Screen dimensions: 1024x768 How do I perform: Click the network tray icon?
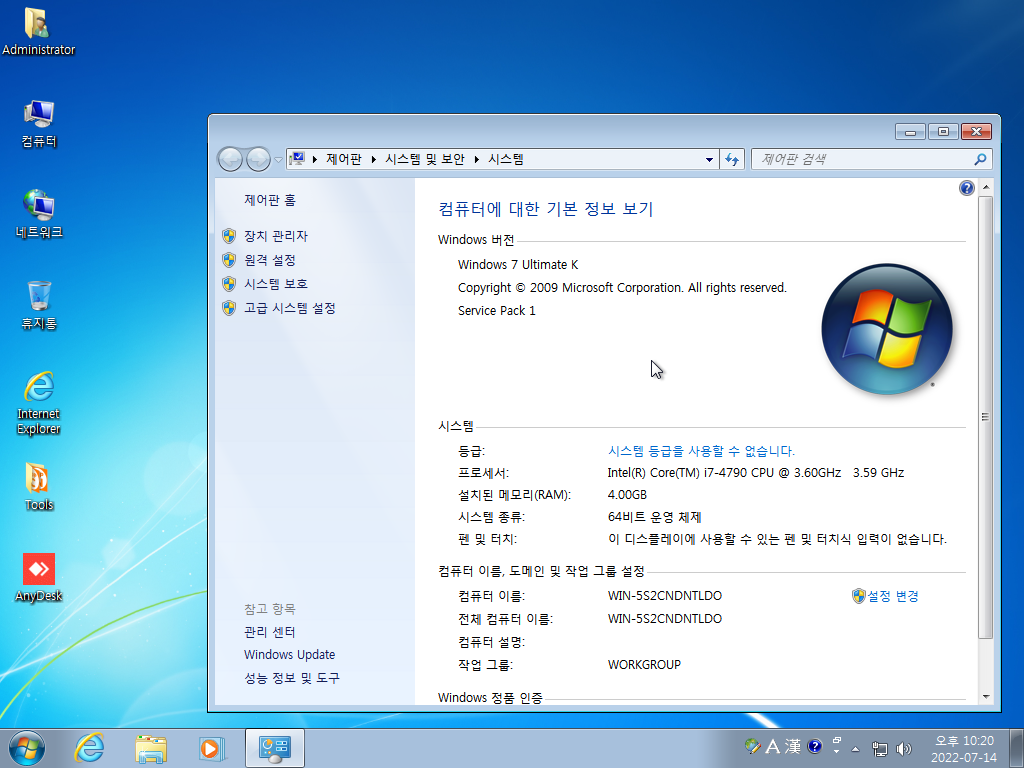(x=880, y=748)
